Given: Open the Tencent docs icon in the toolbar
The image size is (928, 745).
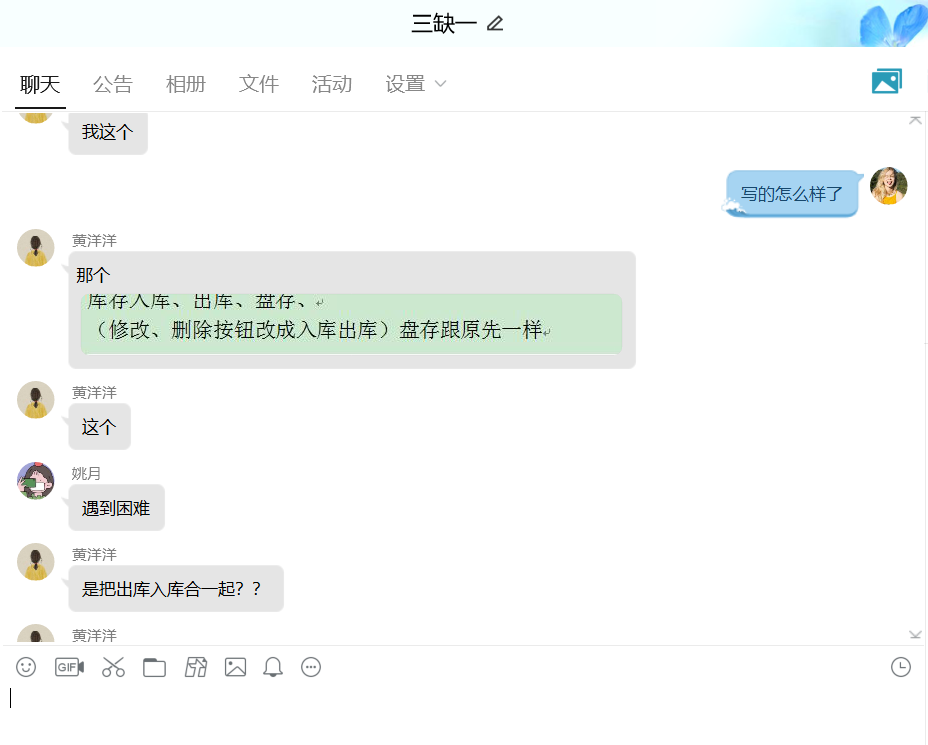Looking at the screenshot, I should point(196,667).
